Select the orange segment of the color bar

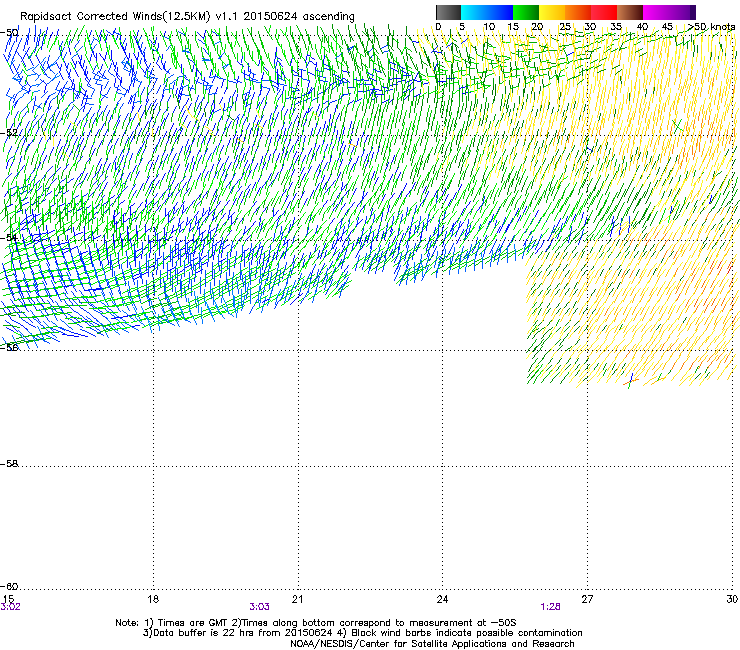[578, 12]
